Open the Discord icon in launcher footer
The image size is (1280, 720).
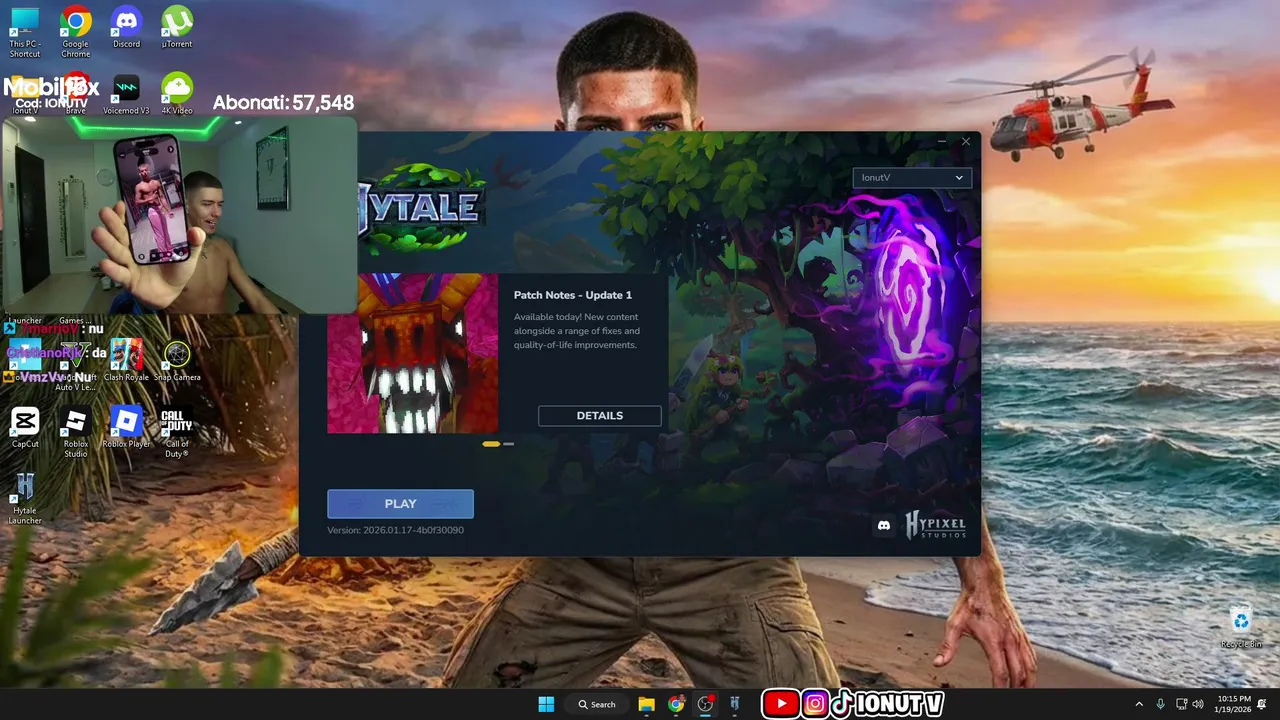click(884, 525)
